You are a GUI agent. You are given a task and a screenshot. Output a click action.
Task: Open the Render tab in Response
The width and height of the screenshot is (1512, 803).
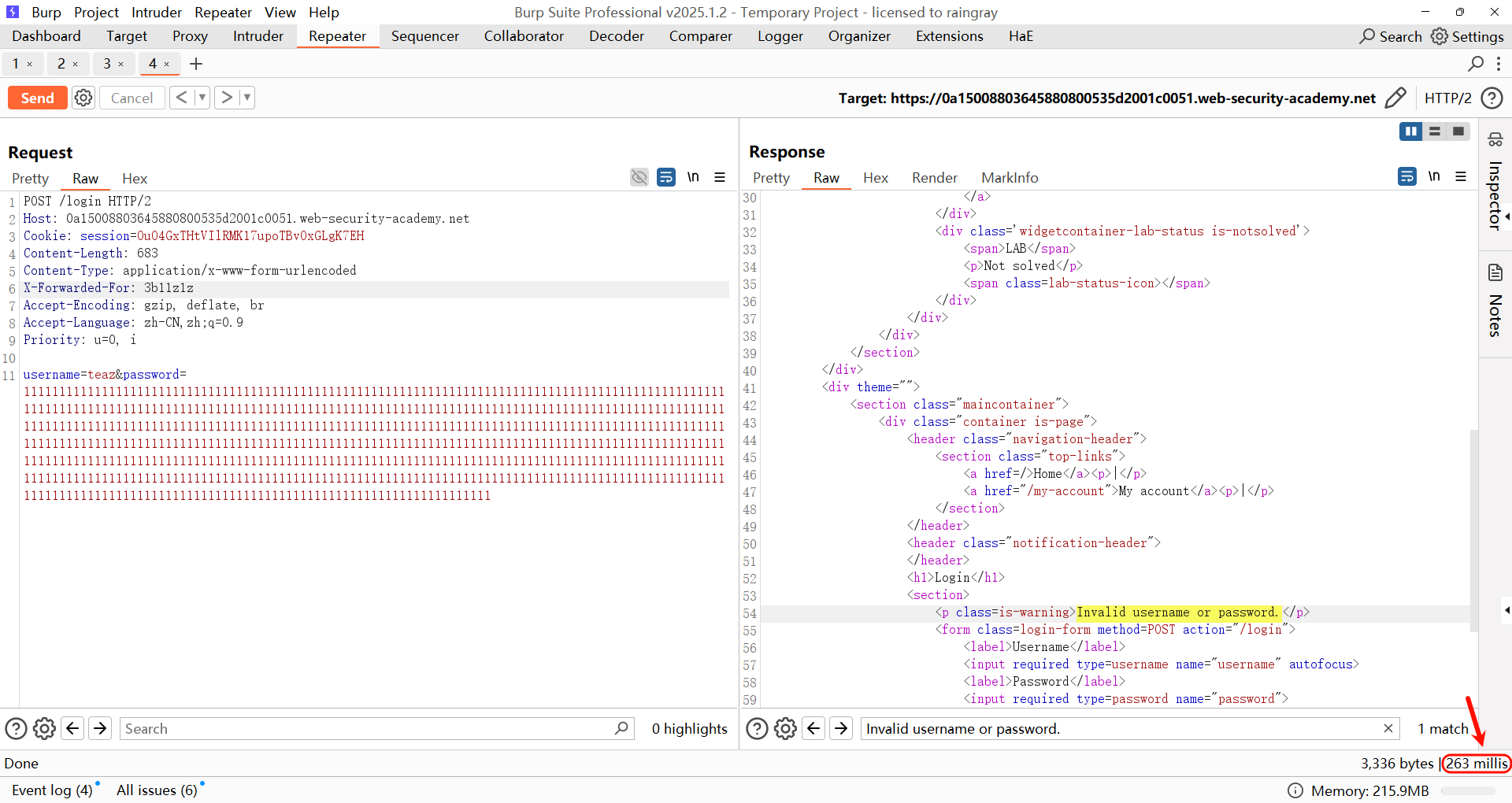tap(934, 178)
